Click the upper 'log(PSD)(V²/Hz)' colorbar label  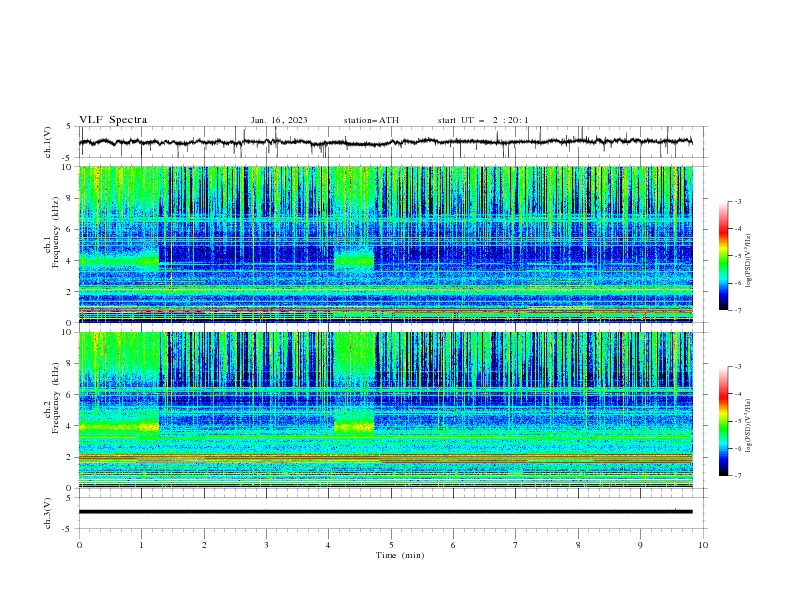click(748, 261)
